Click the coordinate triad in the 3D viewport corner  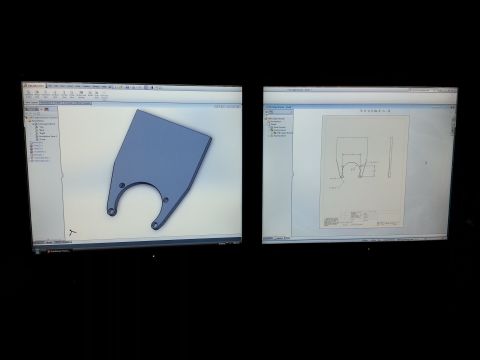(x=72, y=232)
